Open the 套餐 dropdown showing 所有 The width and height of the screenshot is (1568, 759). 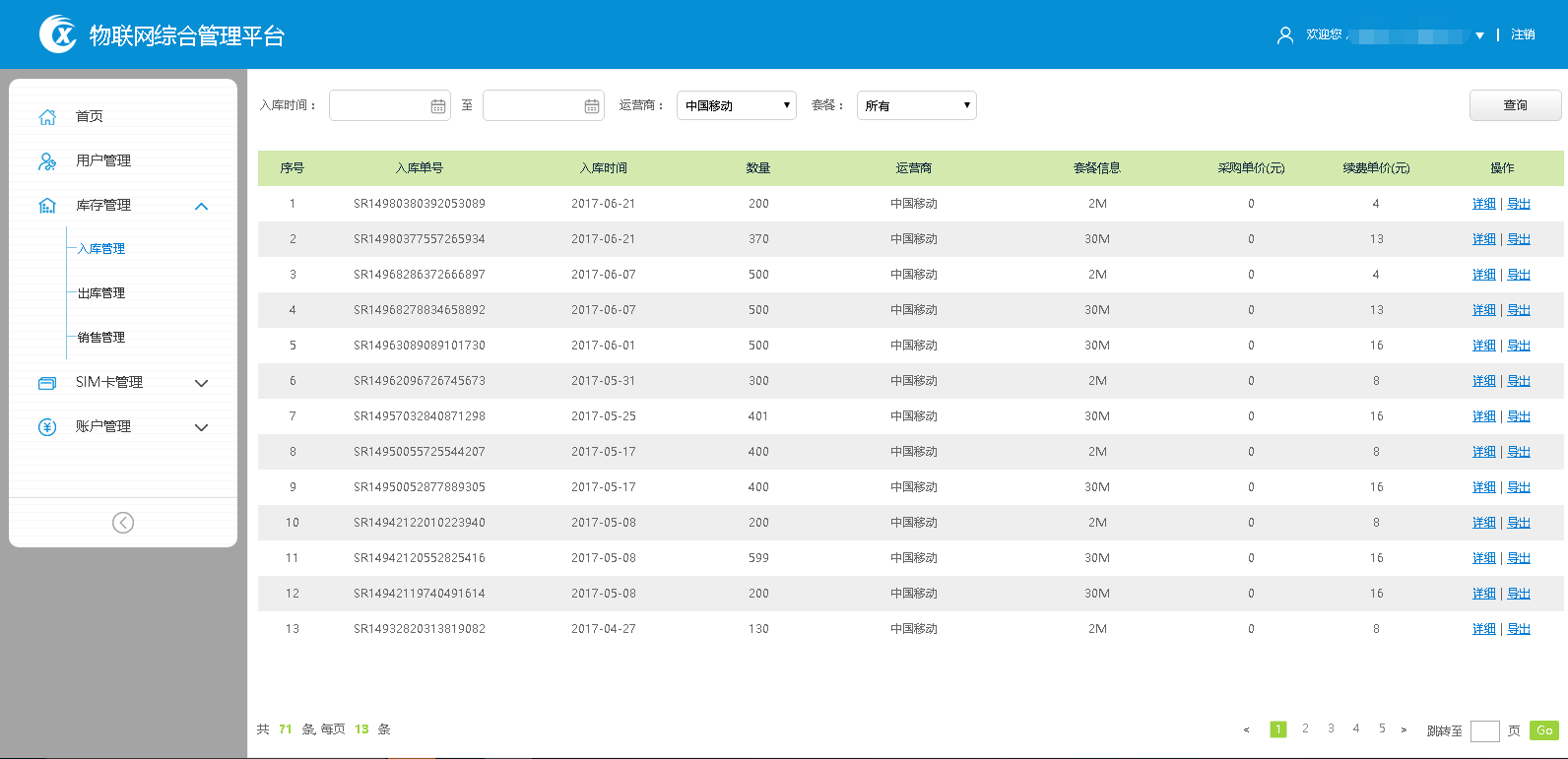point(916,105)
